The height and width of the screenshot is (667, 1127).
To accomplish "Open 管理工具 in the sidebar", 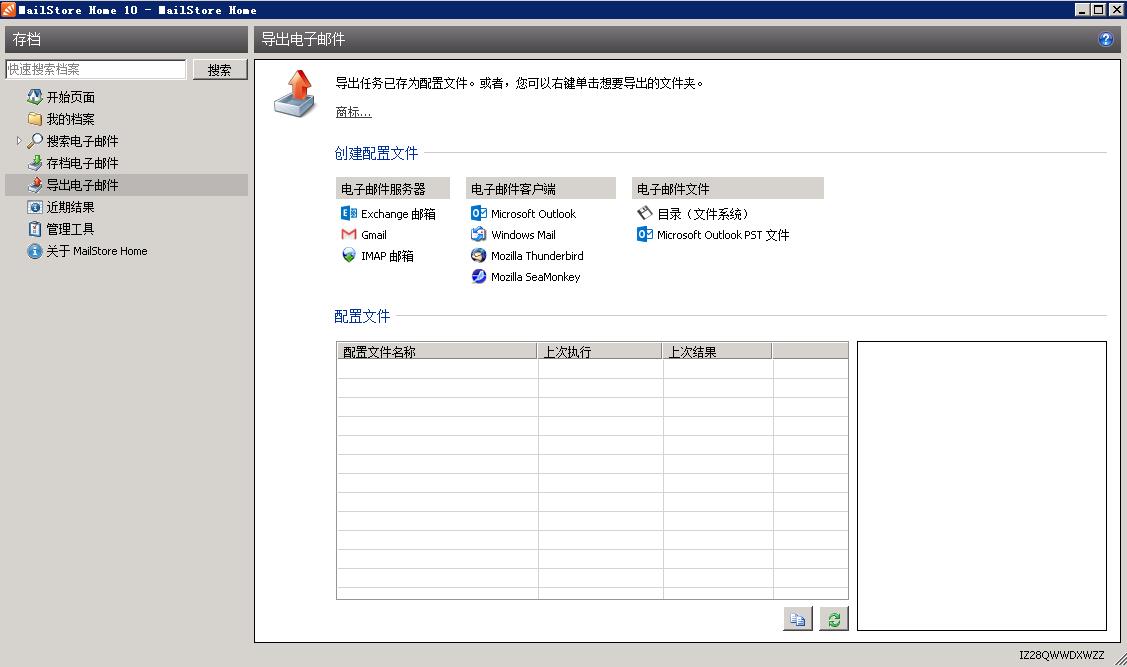I will click(70, 229).
